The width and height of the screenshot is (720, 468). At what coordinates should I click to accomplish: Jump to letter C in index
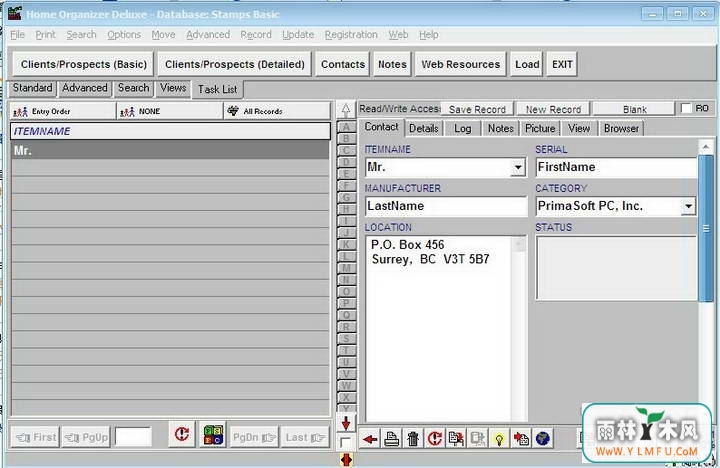[346, 150]
